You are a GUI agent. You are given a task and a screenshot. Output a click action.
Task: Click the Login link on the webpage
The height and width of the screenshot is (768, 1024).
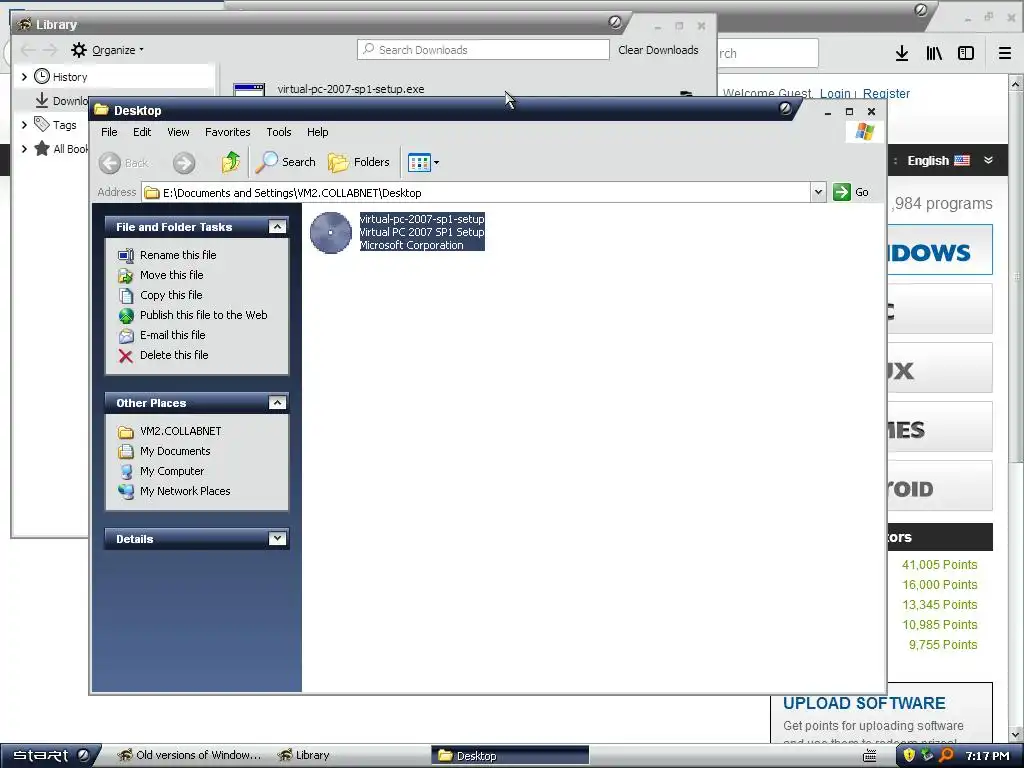coord(835,93)
